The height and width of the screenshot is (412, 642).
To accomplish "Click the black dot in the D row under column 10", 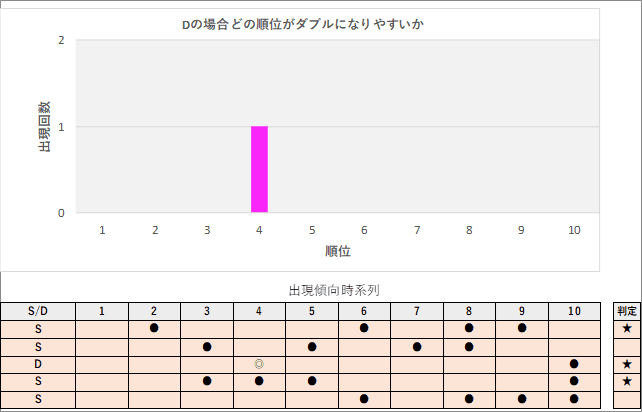I will [x=574, y=364].
